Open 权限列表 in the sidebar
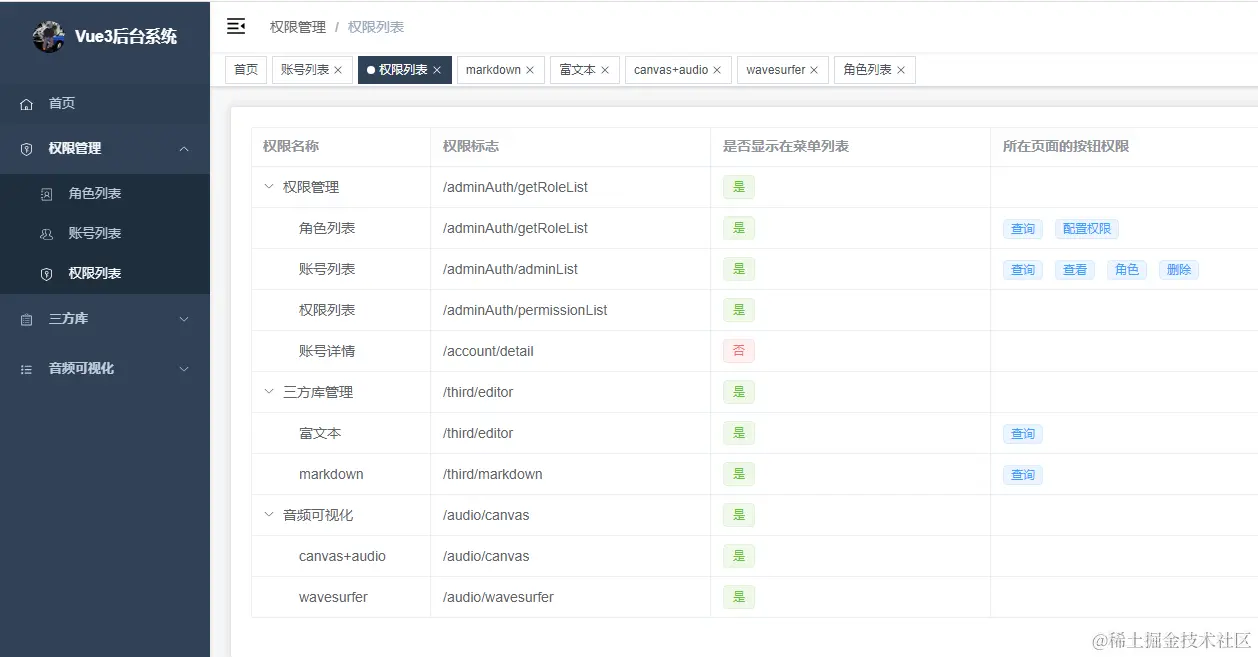 105,274
